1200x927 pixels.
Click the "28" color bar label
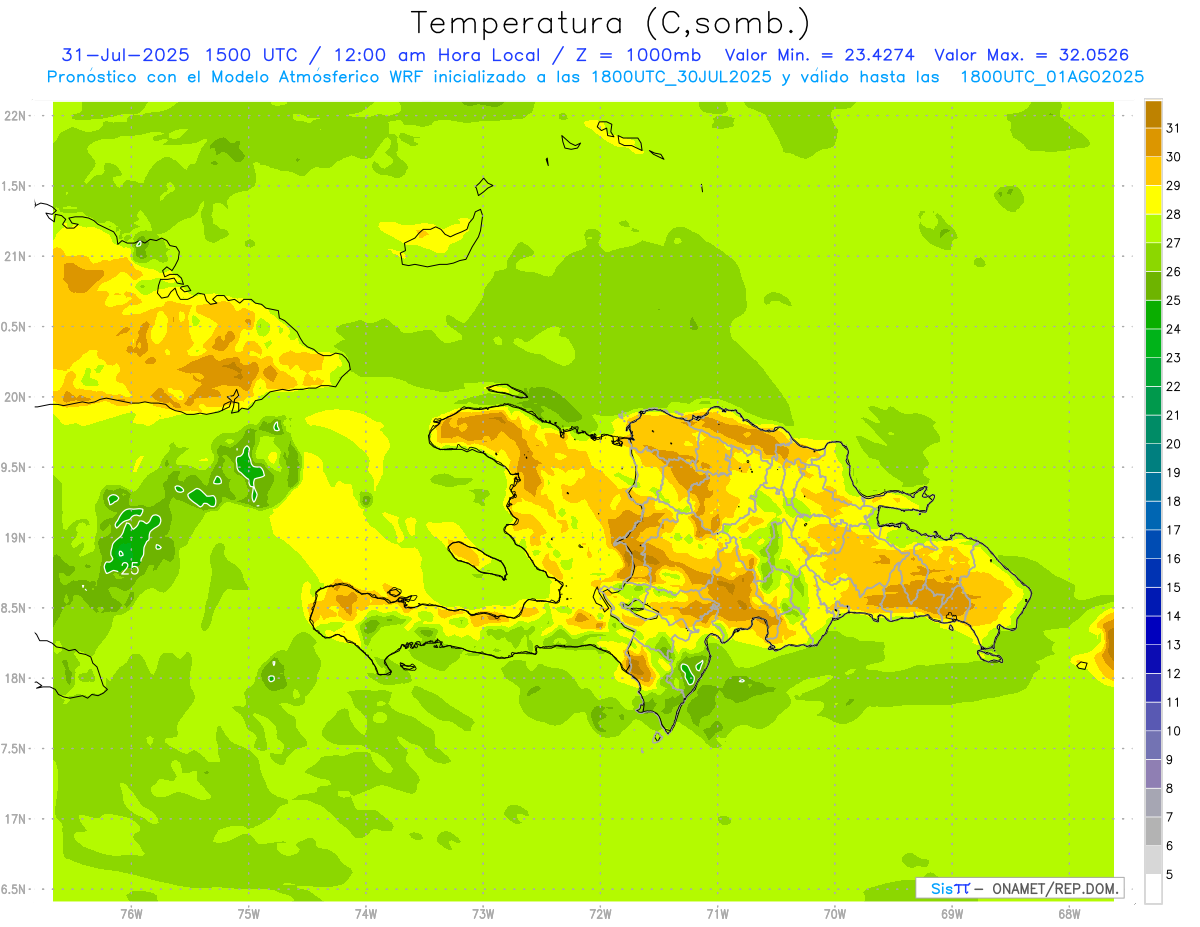point(1173,214)
